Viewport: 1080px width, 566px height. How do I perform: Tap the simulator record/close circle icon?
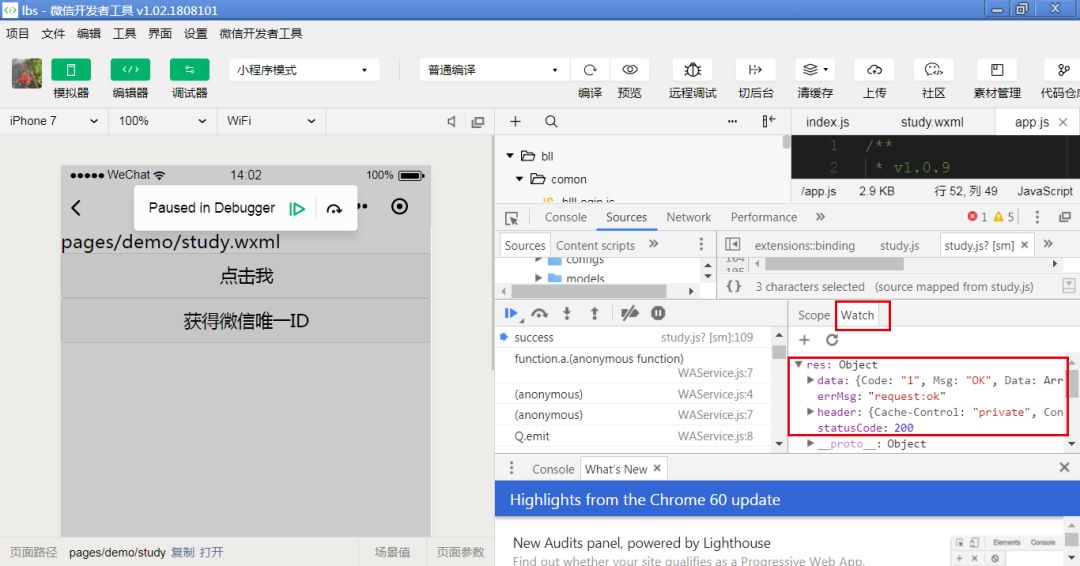pos(399,206)
